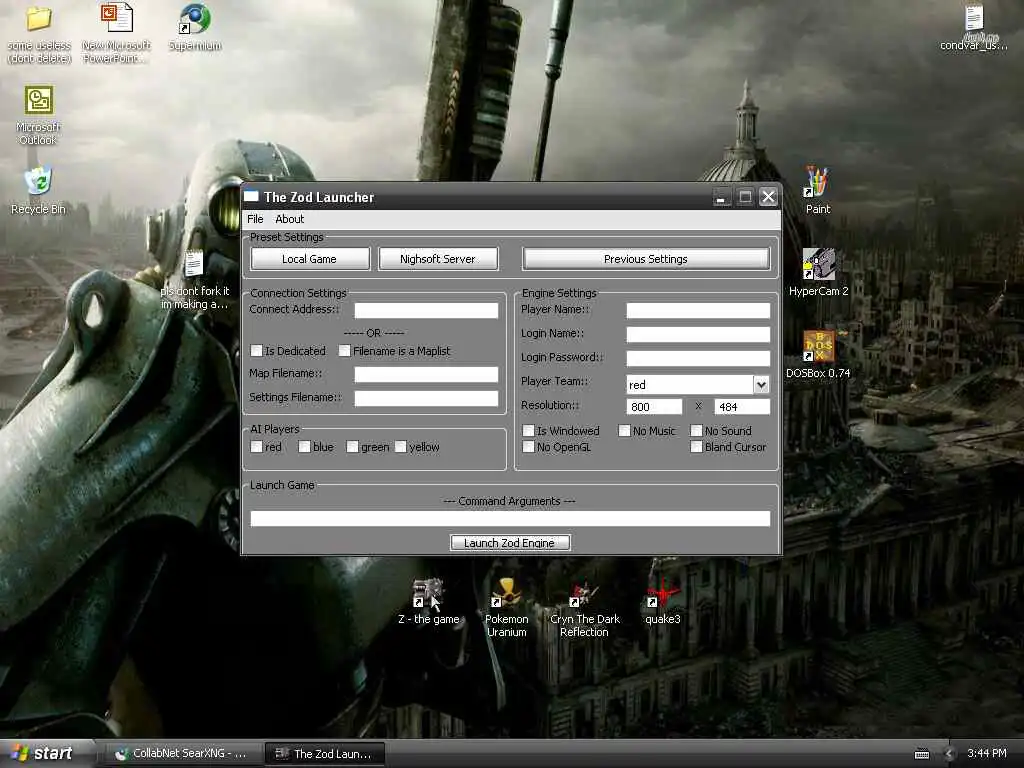Check the Bland Cursor option
This screenshot has width=1024, height=768.
[696, 447]
